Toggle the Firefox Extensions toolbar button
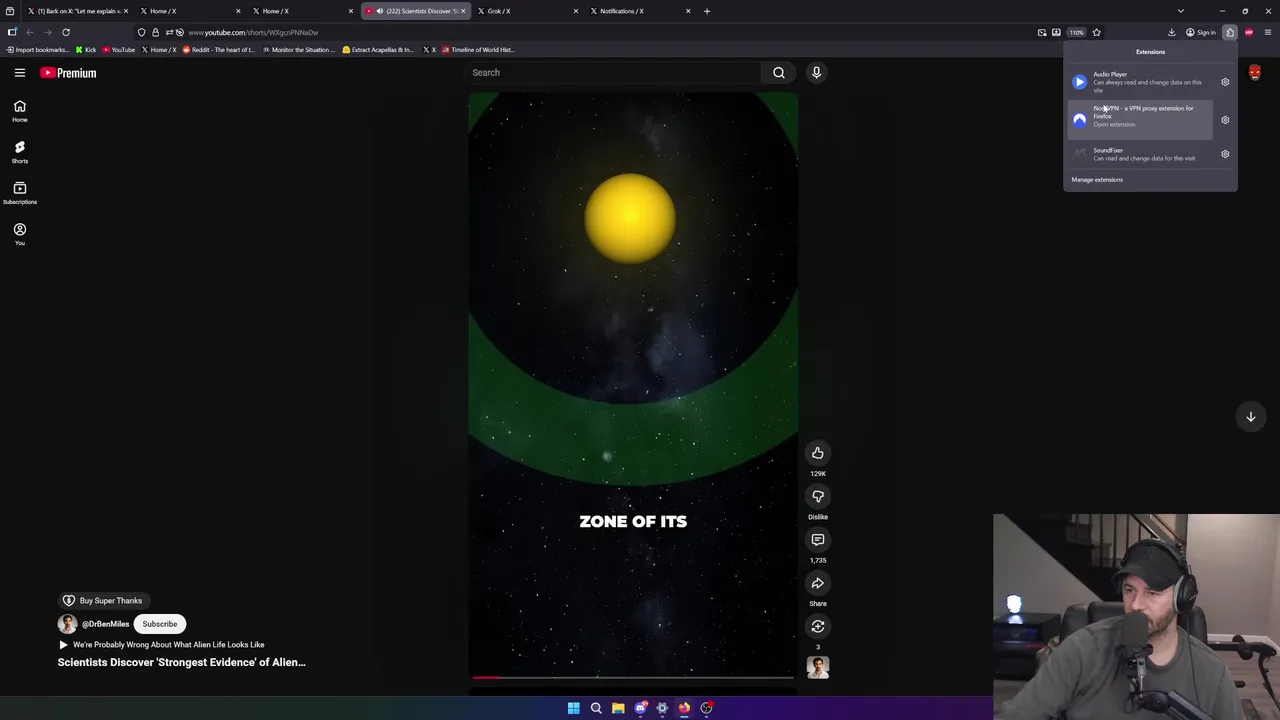 click(x=1230, y=32)
